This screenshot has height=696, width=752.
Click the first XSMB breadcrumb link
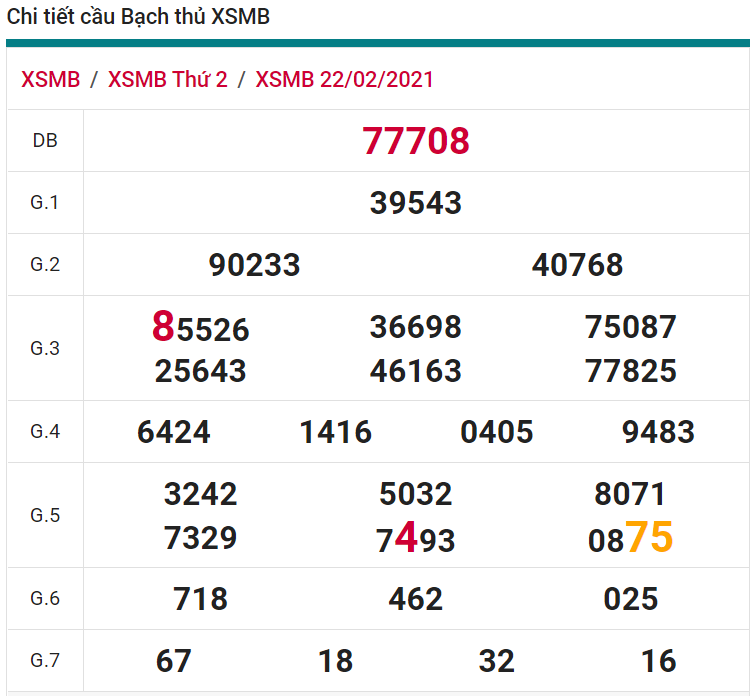click(x=50, y=80)
